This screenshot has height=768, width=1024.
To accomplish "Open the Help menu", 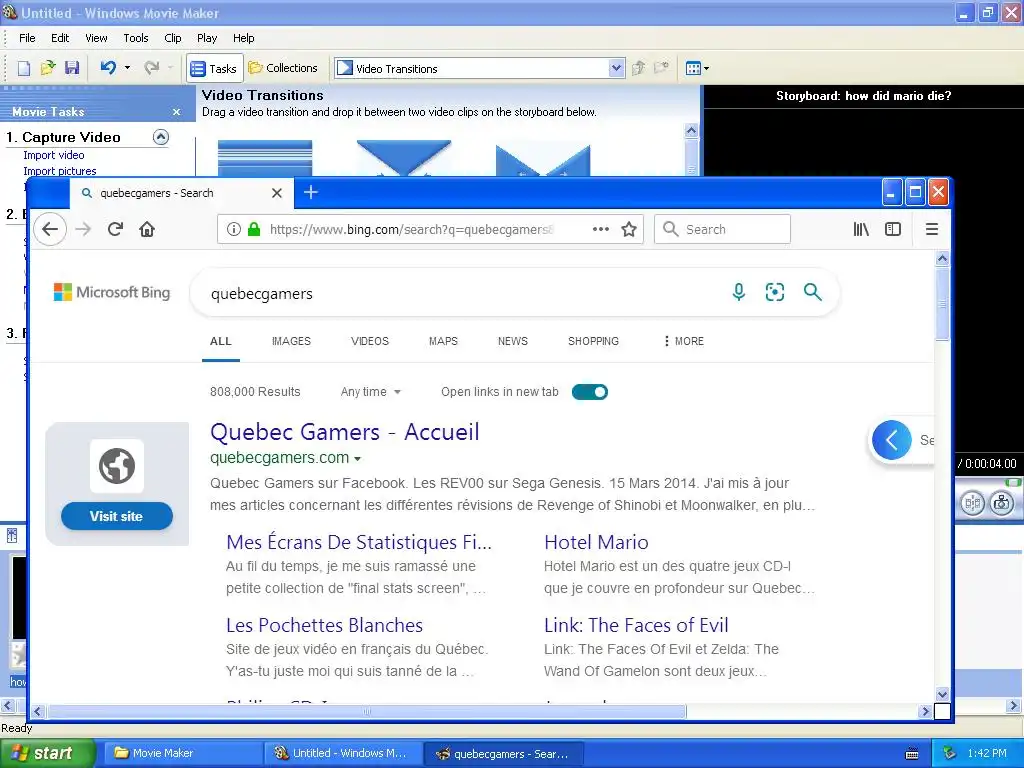I will pyautogui.click(x=244, y=38).
